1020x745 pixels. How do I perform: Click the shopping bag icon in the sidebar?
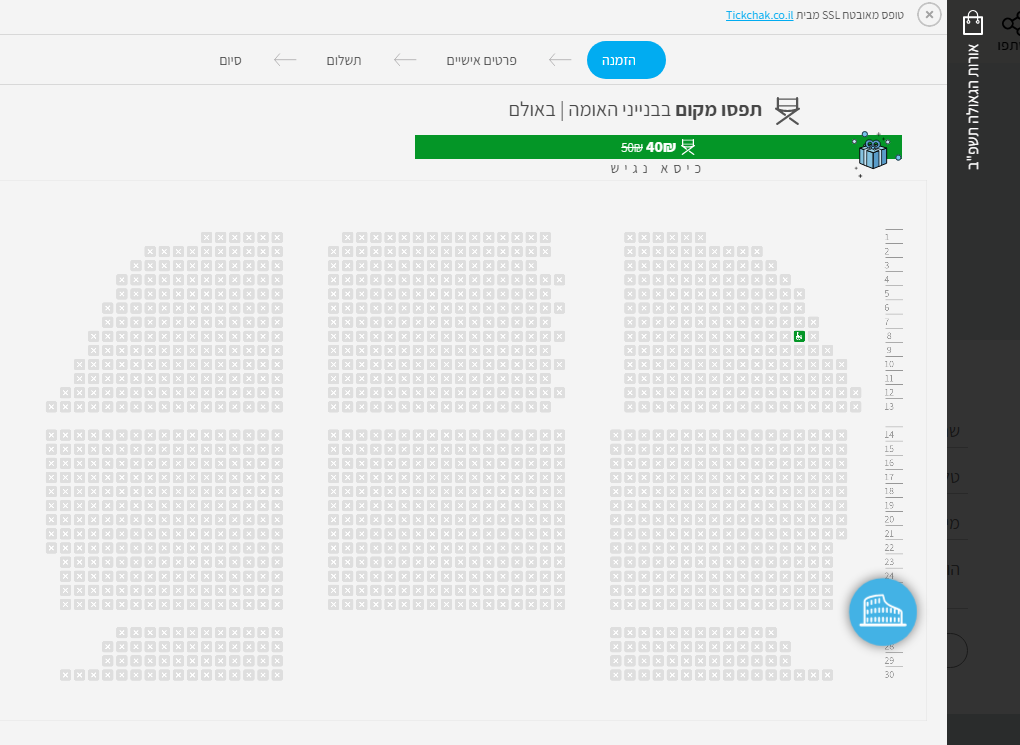(973, 23)
